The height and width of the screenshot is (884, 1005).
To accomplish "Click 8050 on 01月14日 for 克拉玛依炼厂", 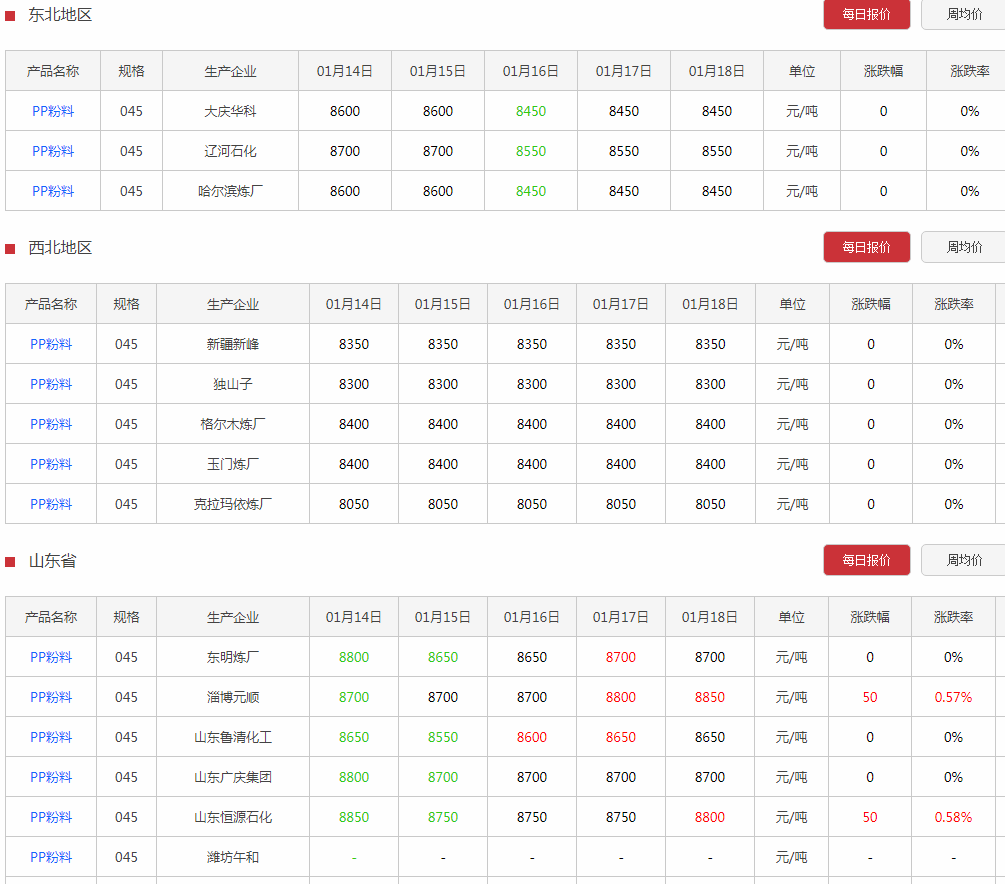I will pyautogui.click(x=354, y=504).
